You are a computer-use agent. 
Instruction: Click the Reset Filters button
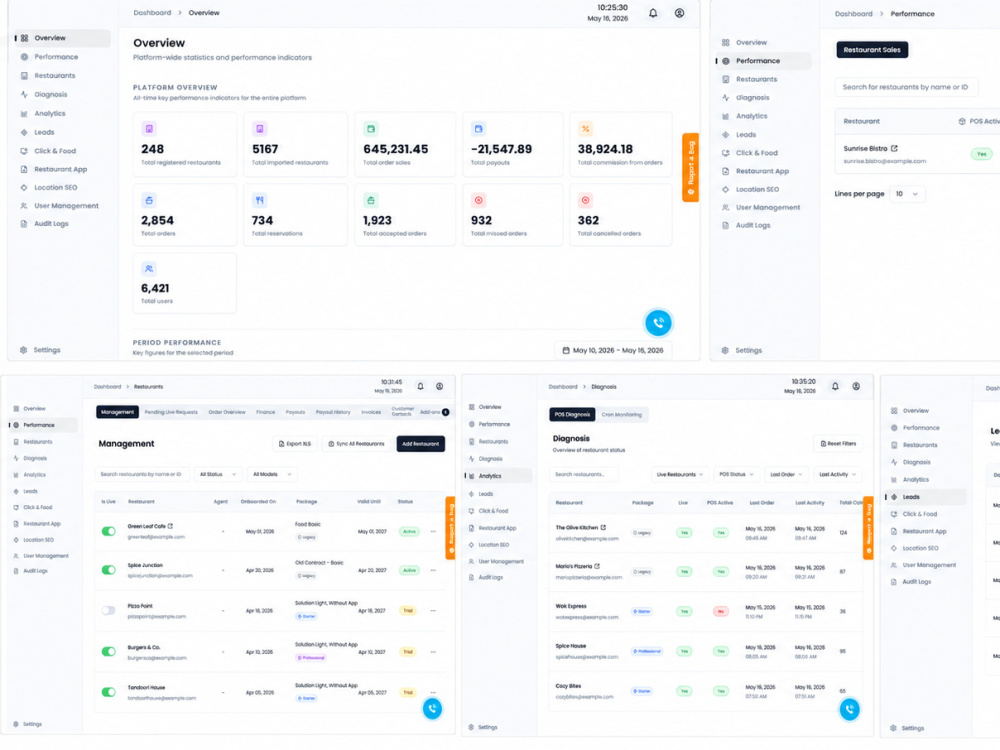[838, 443]
